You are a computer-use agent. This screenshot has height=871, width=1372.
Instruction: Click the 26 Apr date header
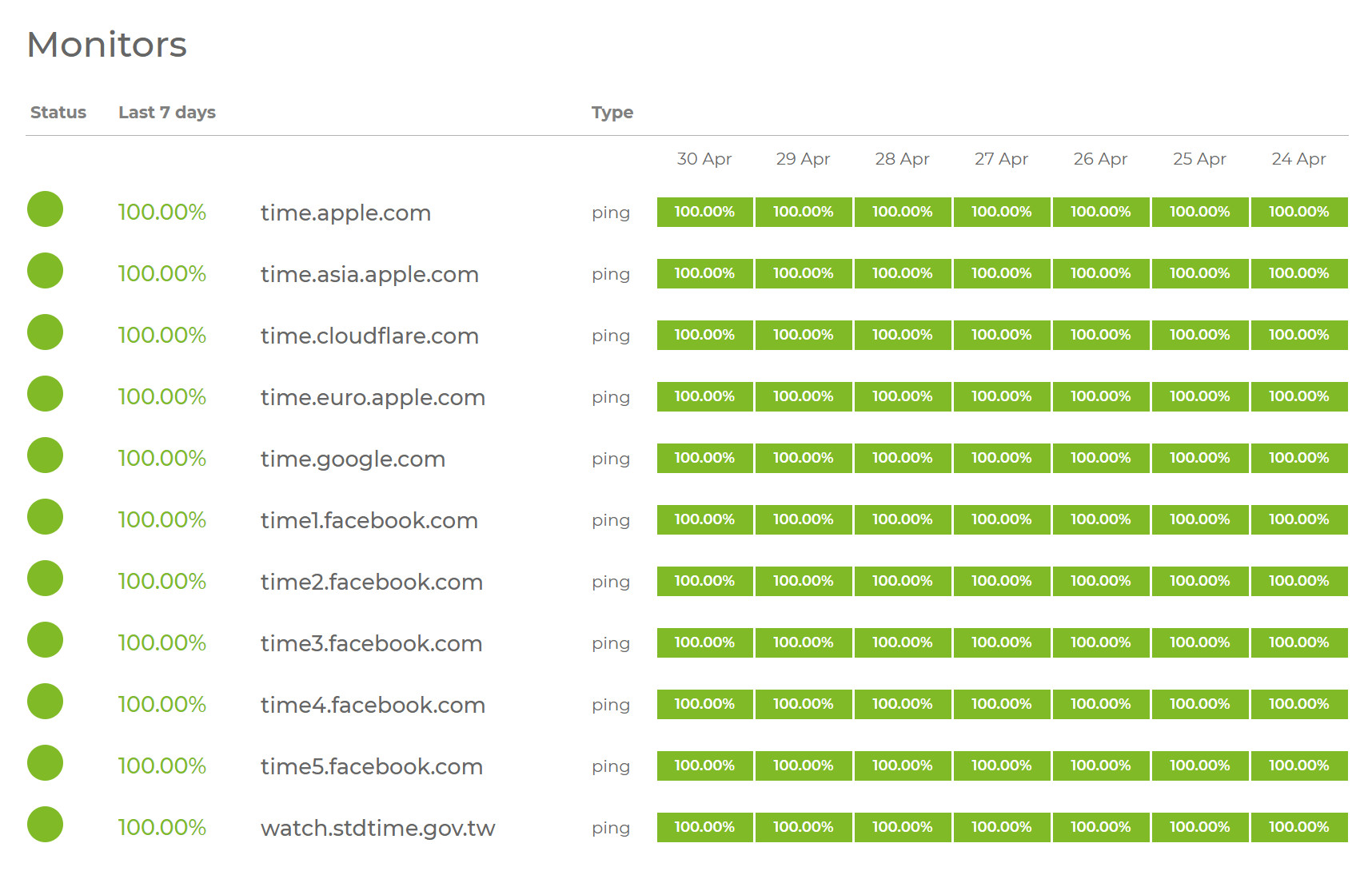[1101, 159]
